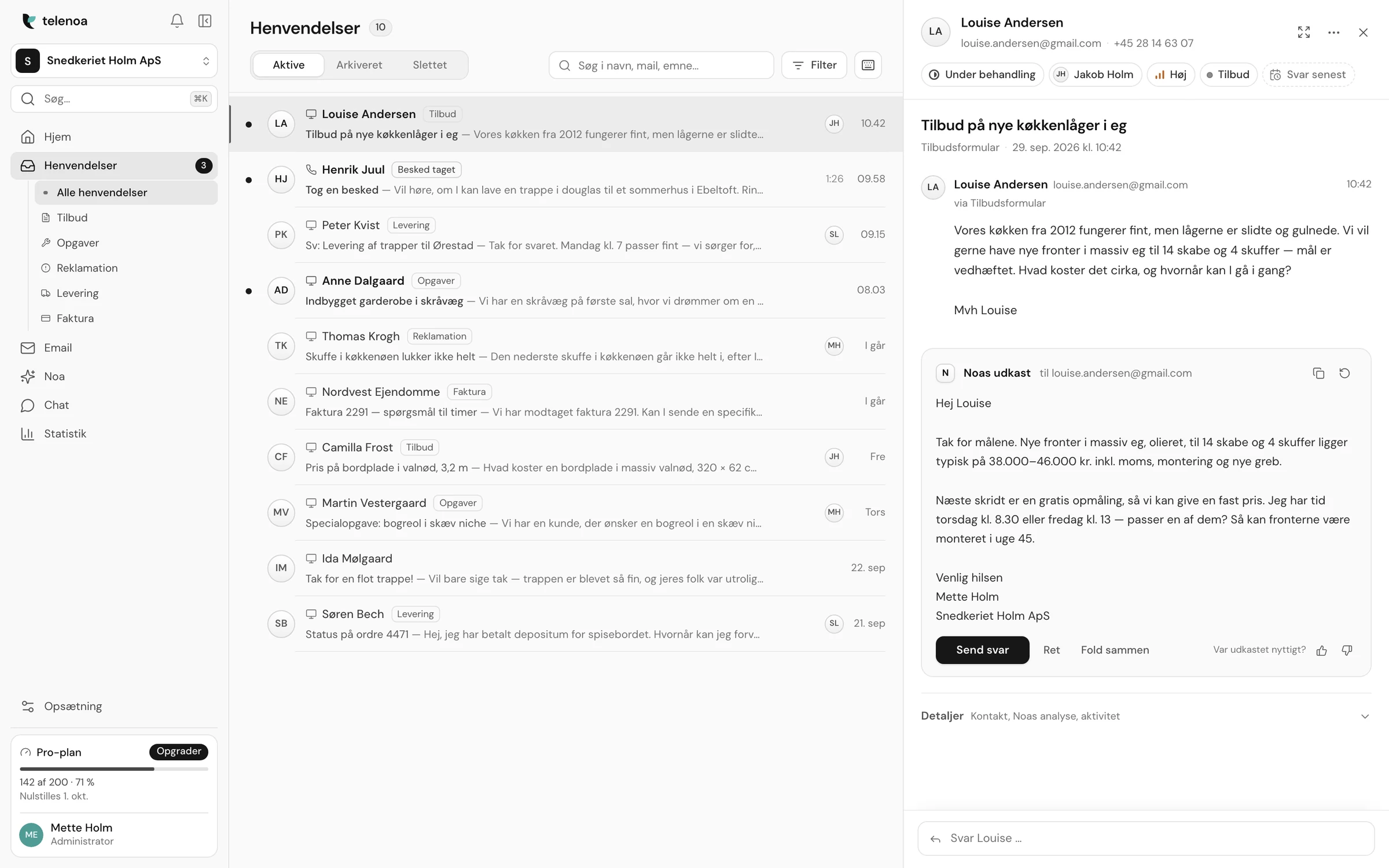
Task: Open Henrik Juul's voicemail message
Action: point(567,179)
